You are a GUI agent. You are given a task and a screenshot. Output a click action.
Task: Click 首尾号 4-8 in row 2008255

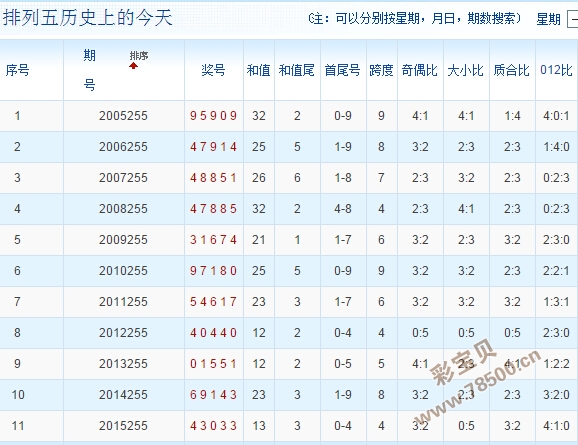tap(342, 209)
